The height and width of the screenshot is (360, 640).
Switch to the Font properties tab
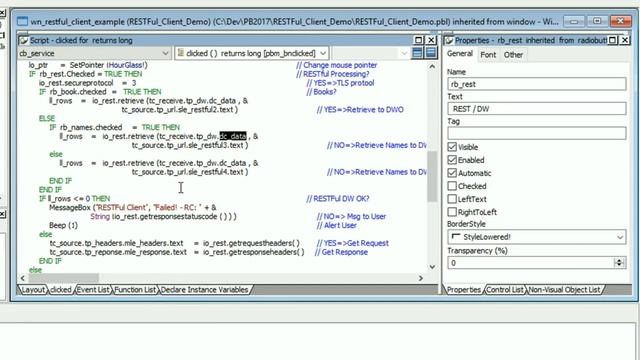pos(488,55)
